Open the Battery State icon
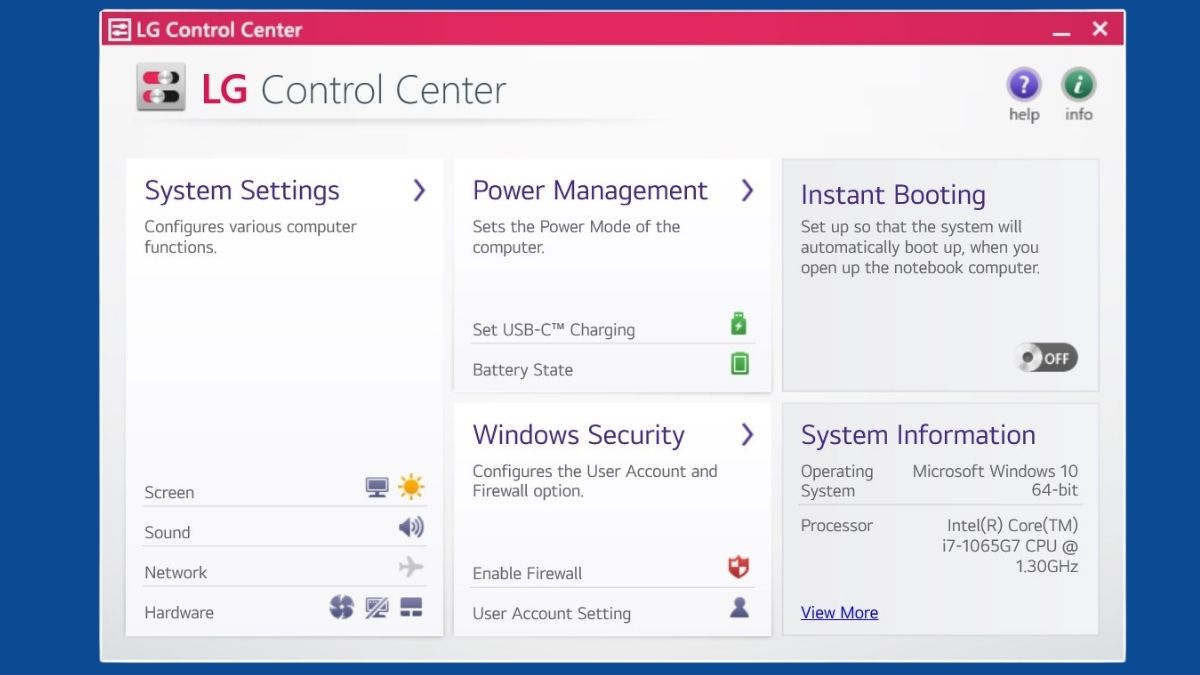The height and width of the screenshot is (675, 1200). [x=740, y=363]
